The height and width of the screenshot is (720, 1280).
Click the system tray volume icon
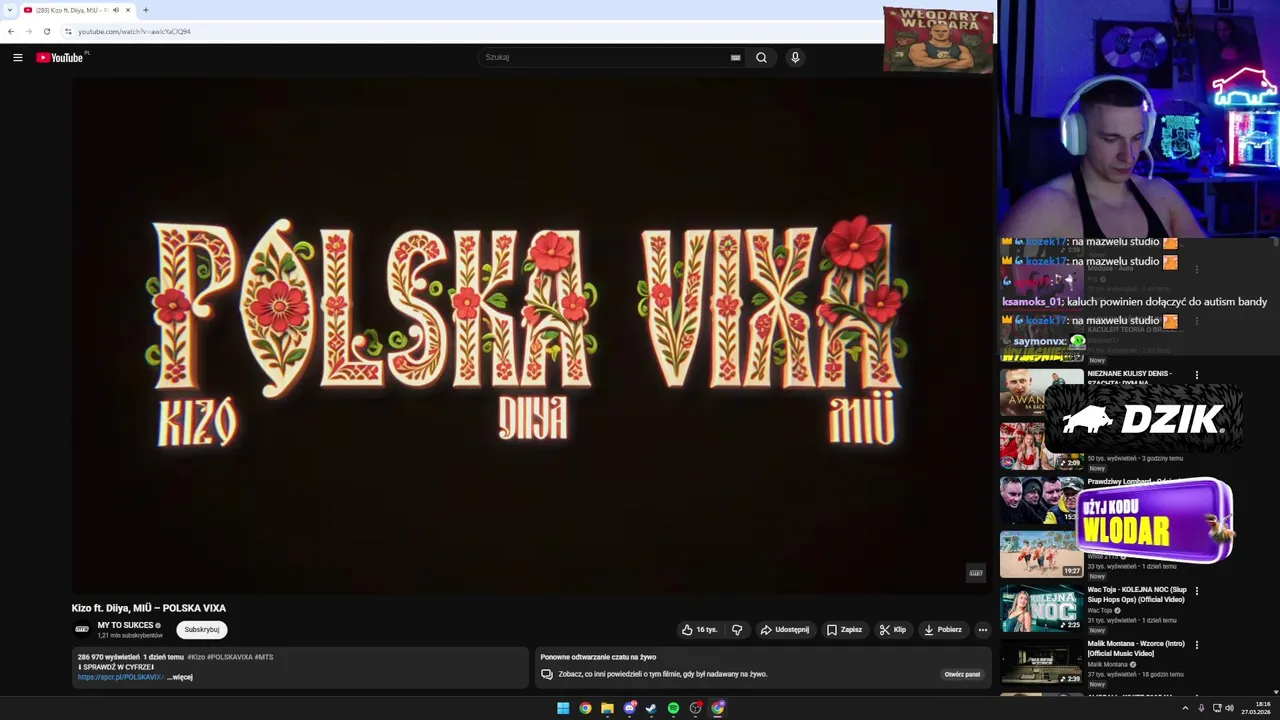[x=1229, y=708]
